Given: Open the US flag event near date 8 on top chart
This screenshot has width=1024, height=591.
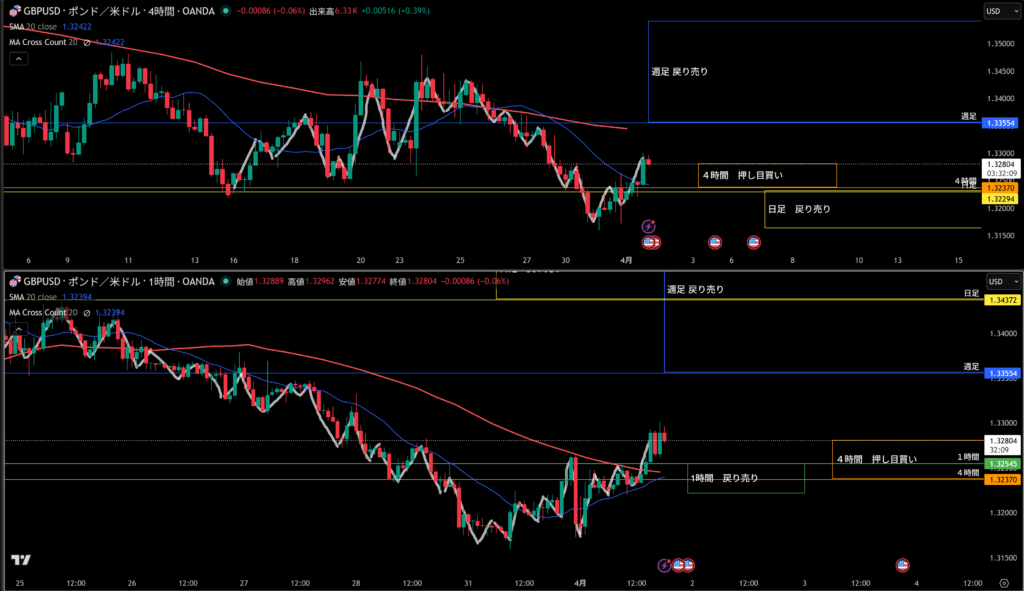Looking at the screenshot, I should [754, 241].
